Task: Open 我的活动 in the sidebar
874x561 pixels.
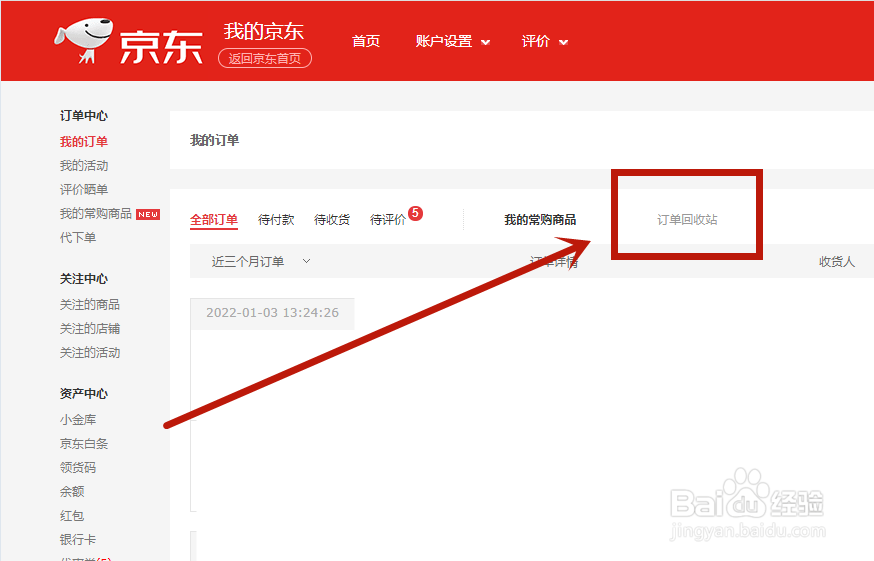Action: [x=84, y=166]
